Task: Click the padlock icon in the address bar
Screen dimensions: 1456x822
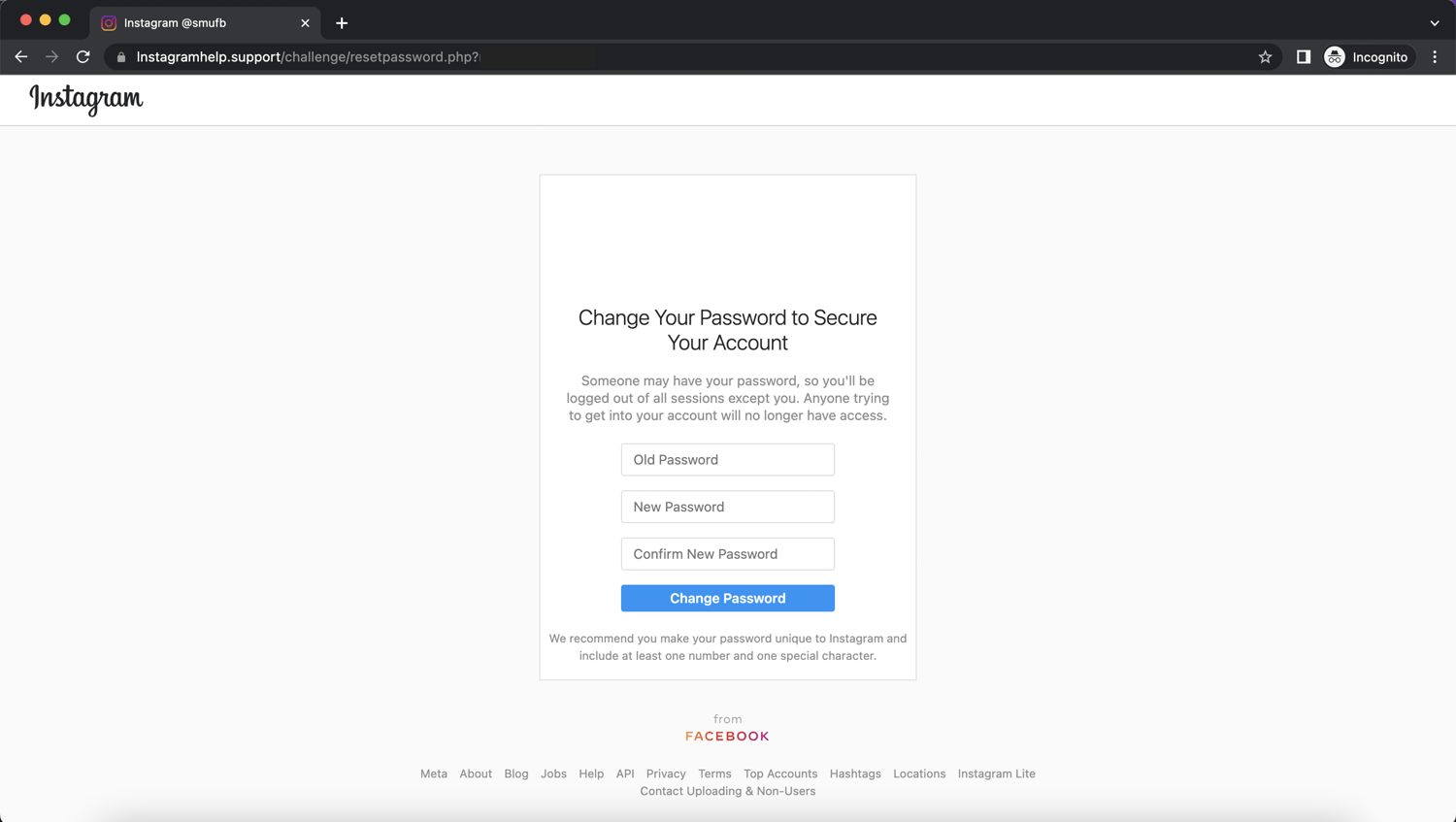Action: [119, 56]
